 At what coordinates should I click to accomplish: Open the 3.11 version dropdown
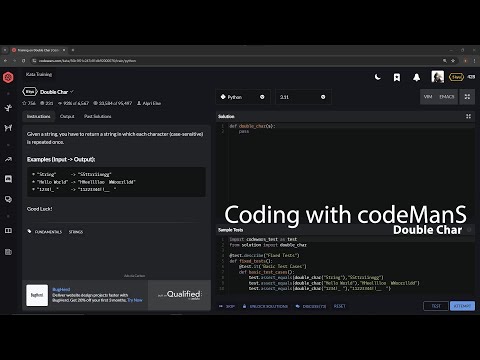(303, 97)
